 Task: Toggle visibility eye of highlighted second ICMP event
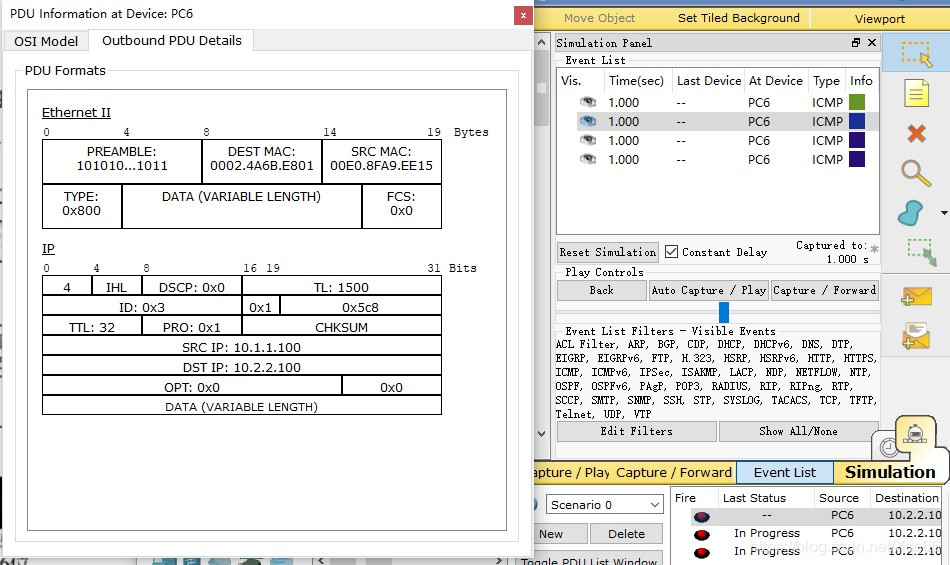point(588,121)
